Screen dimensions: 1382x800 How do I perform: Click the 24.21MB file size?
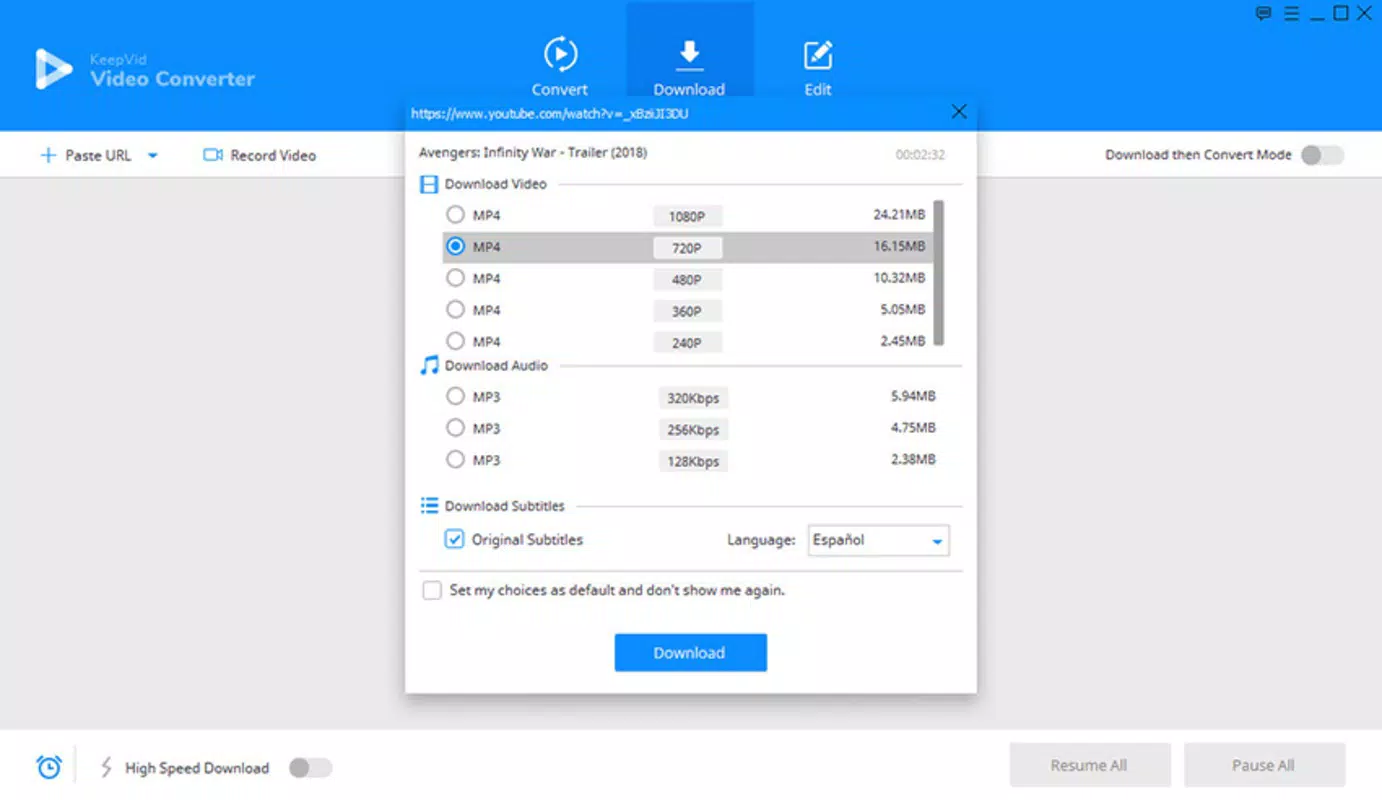coord(899,214)
